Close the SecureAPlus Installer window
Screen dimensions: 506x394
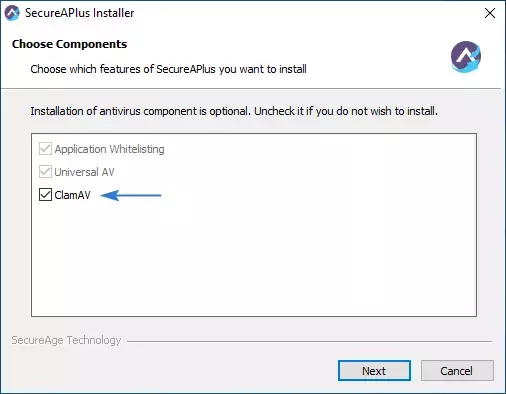[490, 13]
